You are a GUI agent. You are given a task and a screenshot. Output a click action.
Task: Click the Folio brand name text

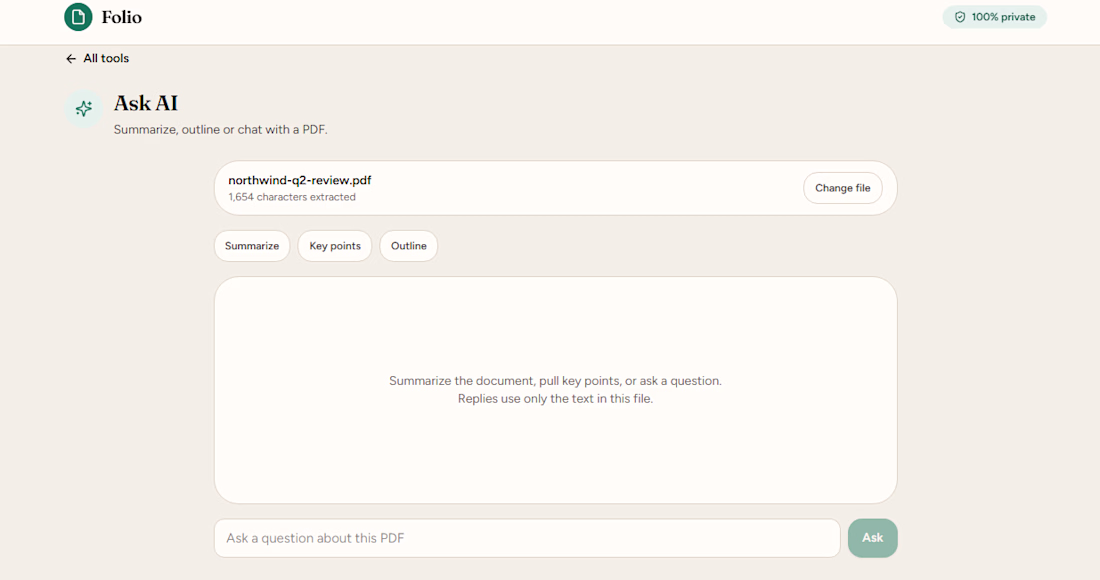pyautogui.click(x=121, y=18)
